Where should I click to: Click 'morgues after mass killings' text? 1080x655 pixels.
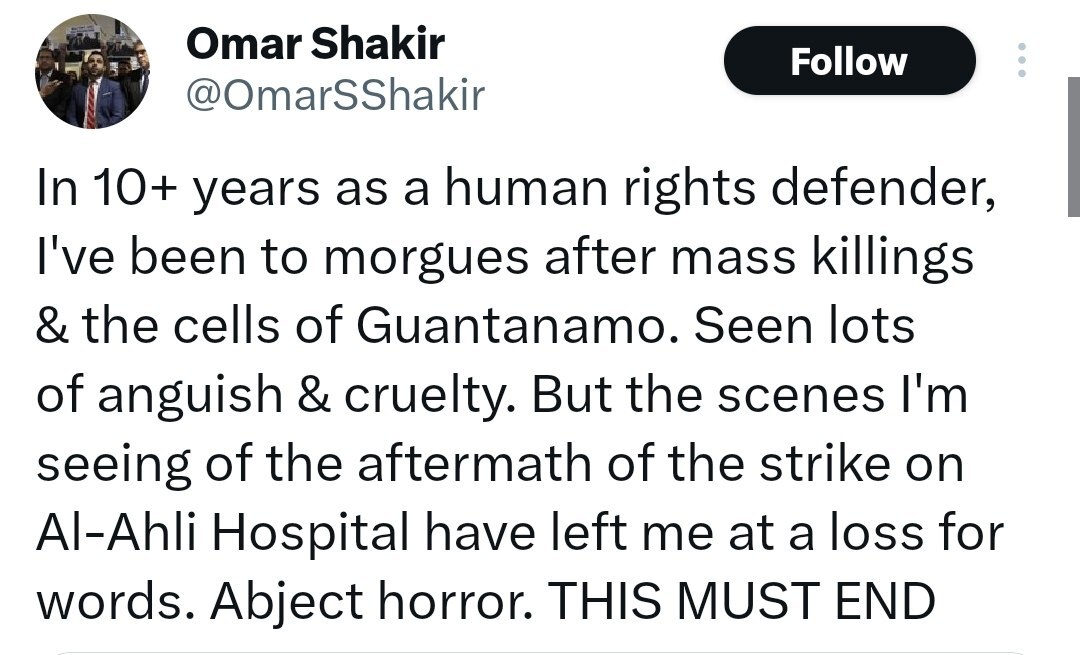click(x=648, y=258)
